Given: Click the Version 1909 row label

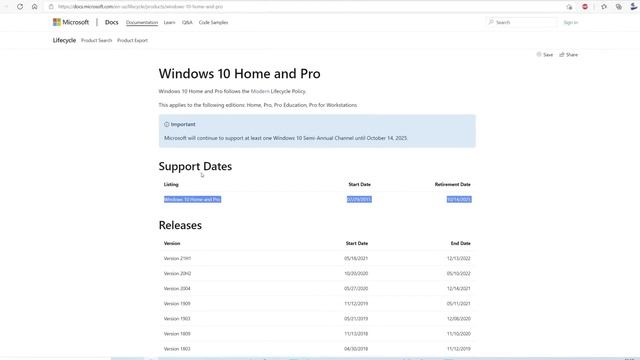Looking at the screenshot, I should (177, 304).
